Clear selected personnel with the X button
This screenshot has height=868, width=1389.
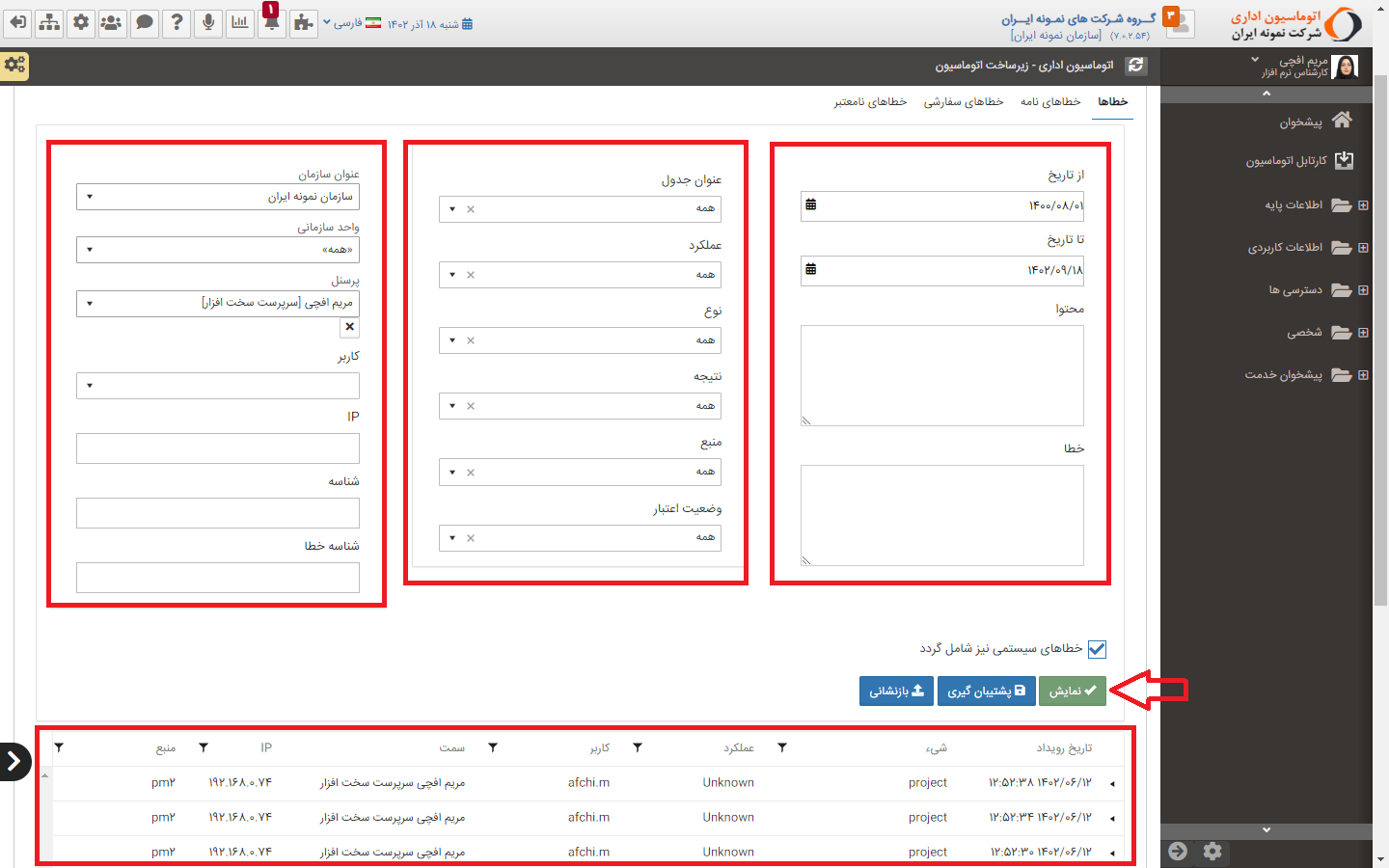coord(349,326)
